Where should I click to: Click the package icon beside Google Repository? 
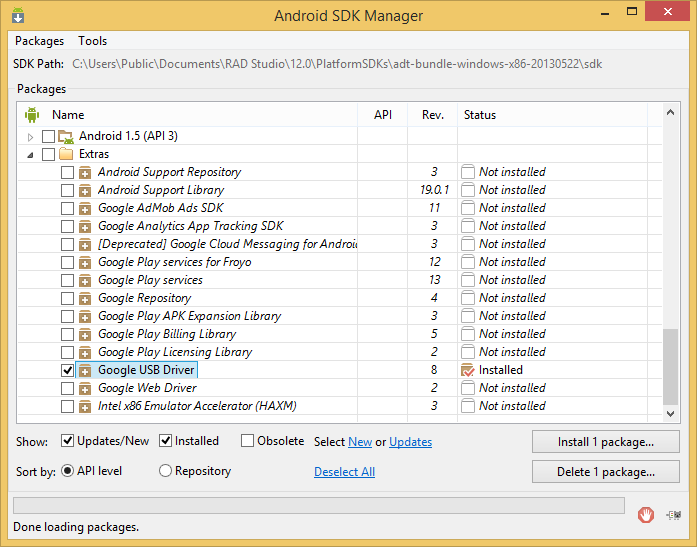coord(85,298)
